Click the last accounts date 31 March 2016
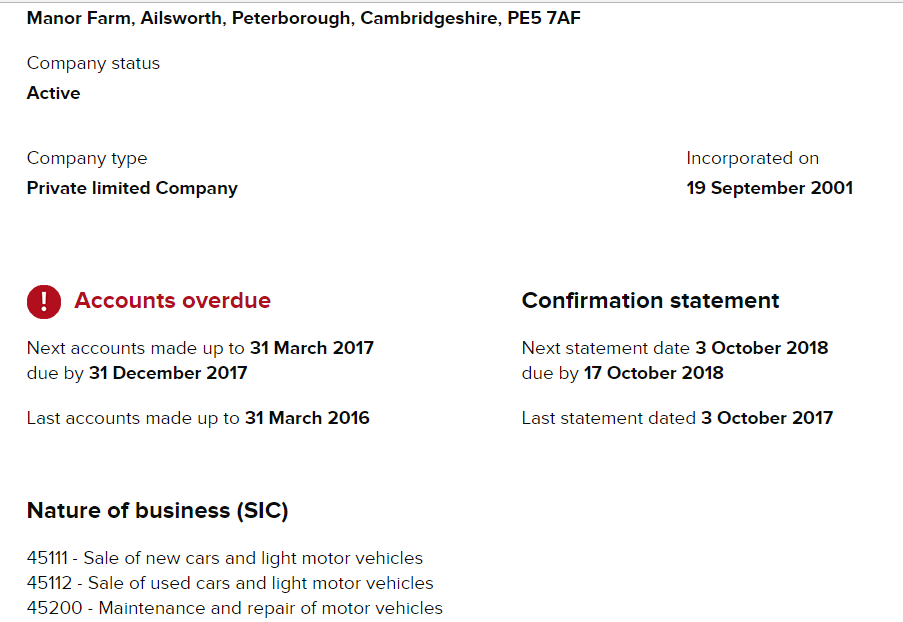The height and width of the screenshot is (622, 903). pyautogui.click(x=307, y=418)
